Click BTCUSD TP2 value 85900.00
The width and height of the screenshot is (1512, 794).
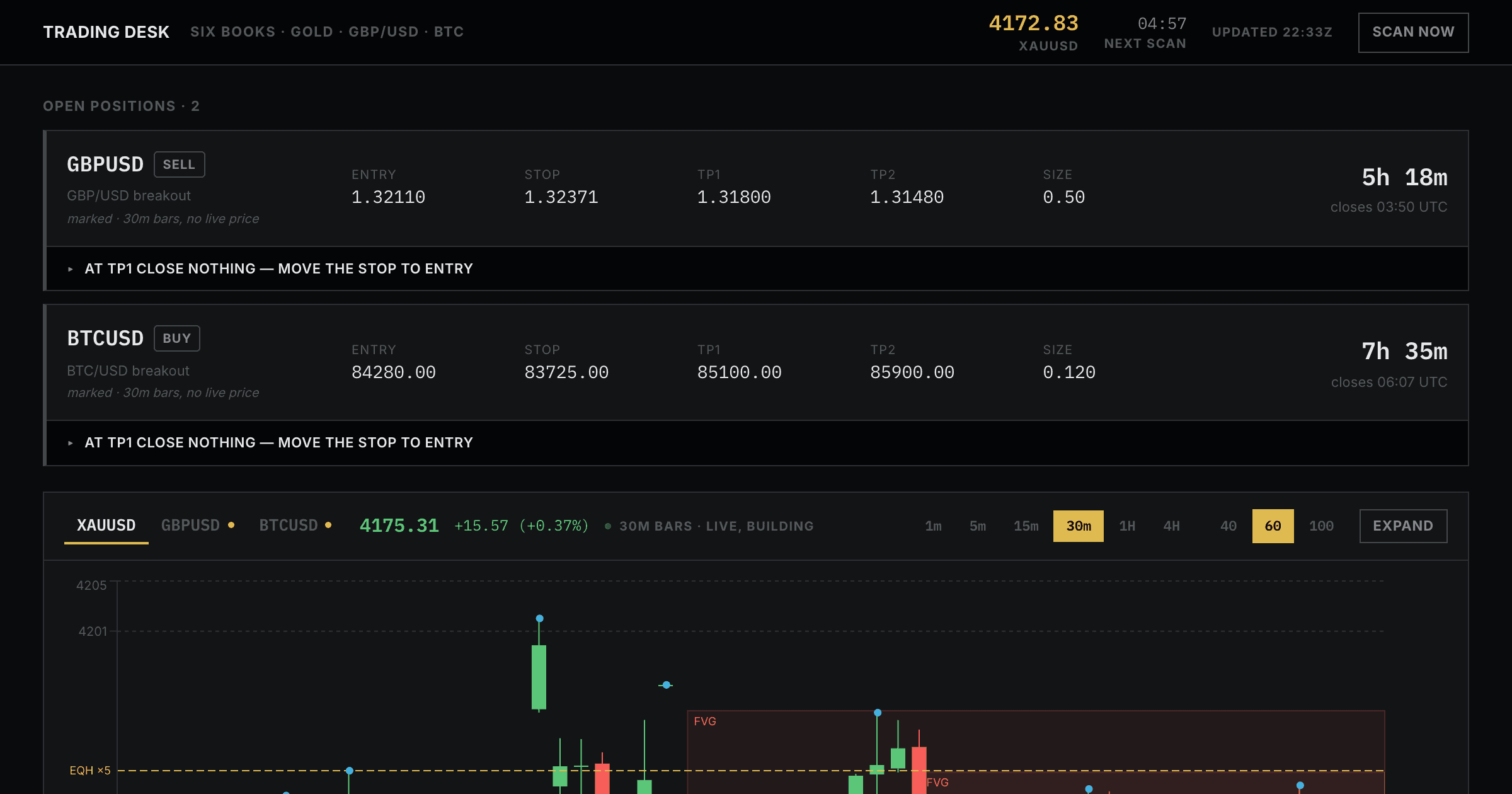point(912,372)
